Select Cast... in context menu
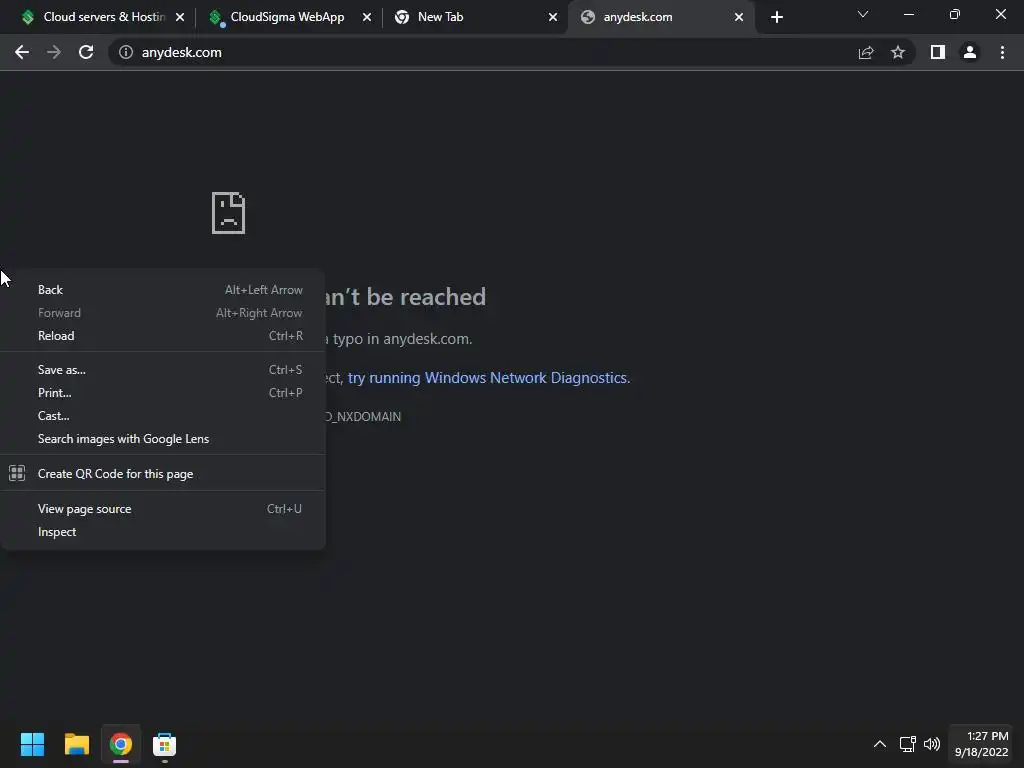 click(x=163, y=415)
